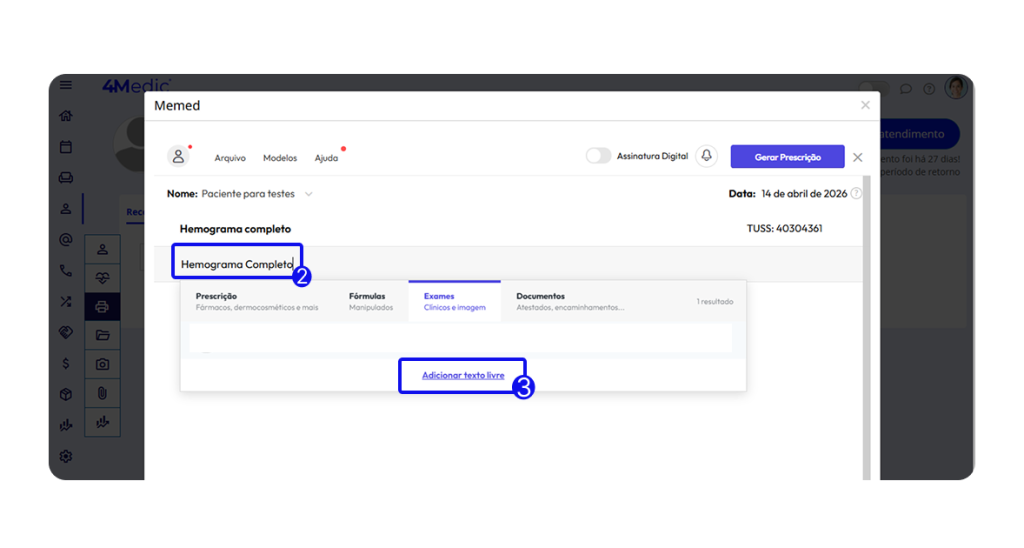Click the camera icon in submenu
This screenshot has width=1024, height=548.
pos(102,364)
